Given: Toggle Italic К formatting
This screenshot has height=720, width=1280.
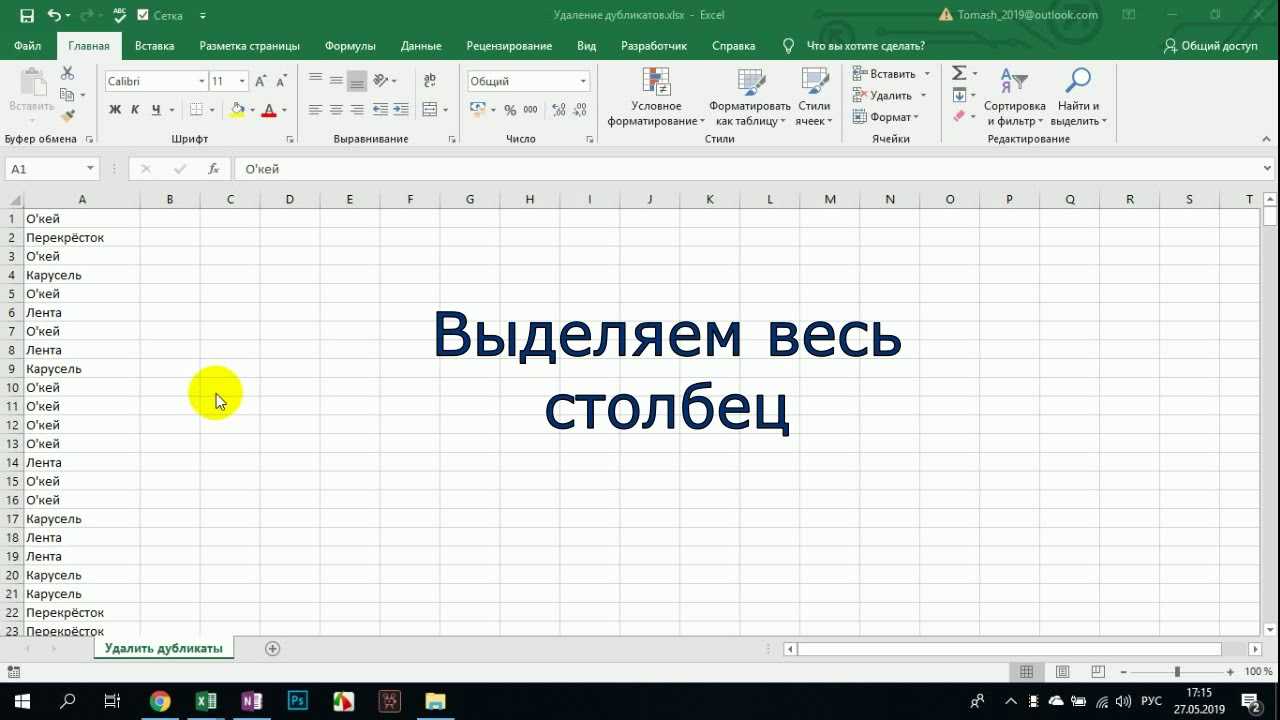Looking at the screenshot, I should coord(135,110).
